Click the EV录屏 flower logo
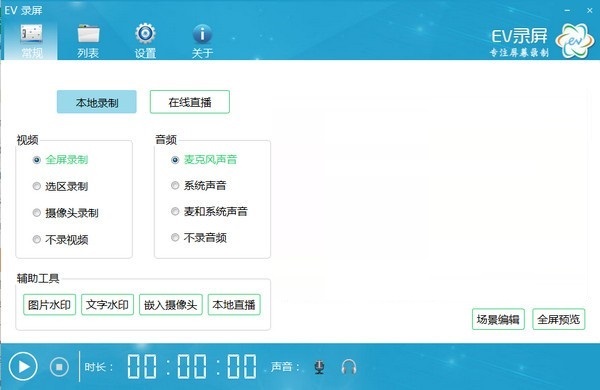The image size is (600, 390). [575, 41]
